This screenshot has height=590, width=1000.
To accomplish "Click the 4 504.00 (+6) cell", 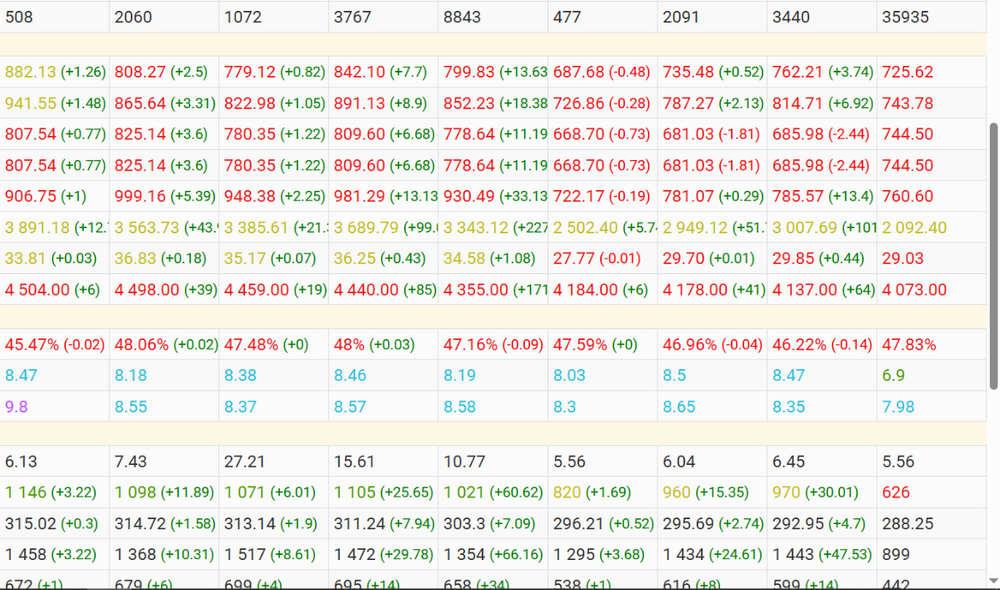I will pos(54,290).
